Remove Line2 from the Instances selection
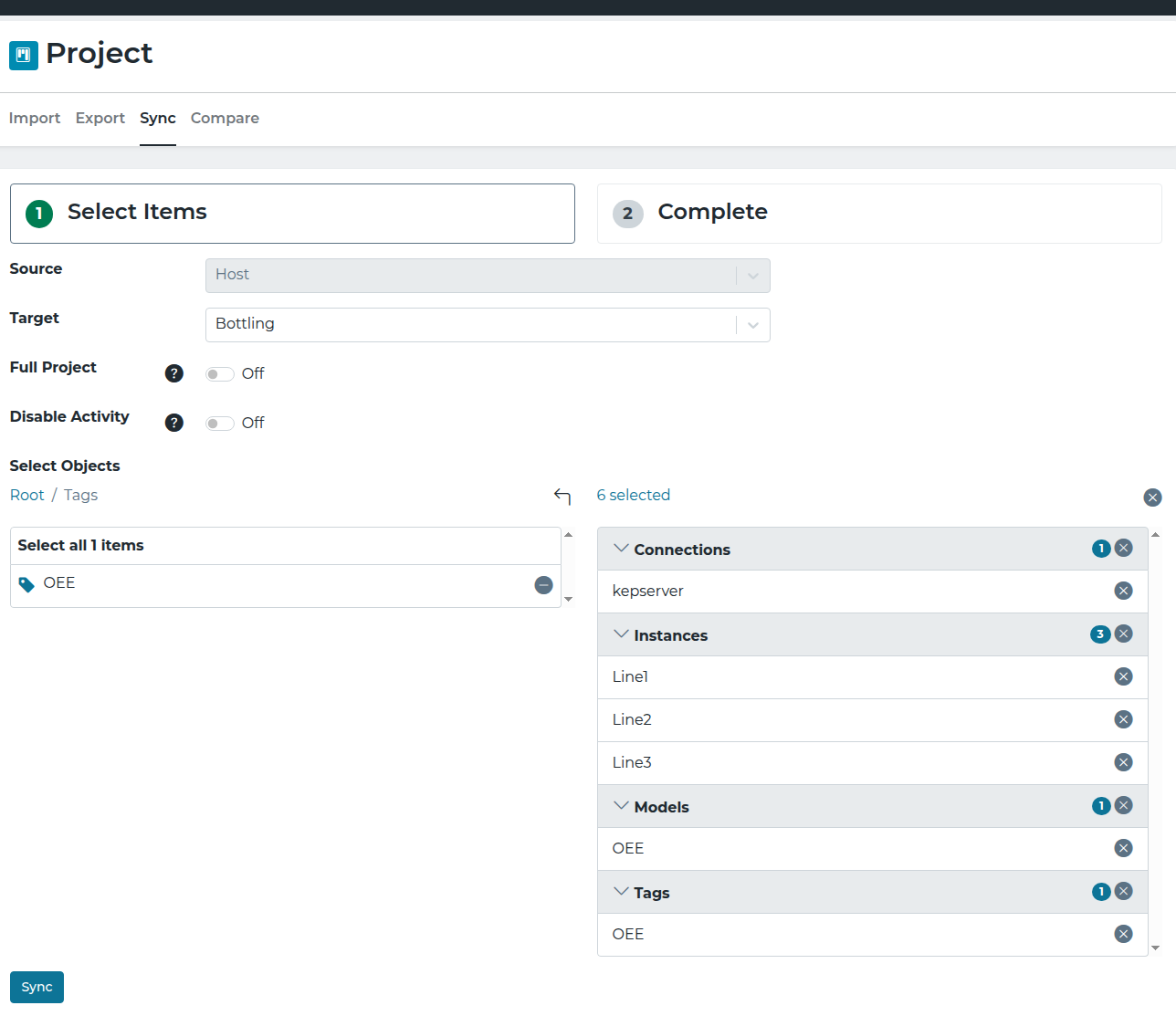The image size is (1176, 1016). click(1123, 719)
